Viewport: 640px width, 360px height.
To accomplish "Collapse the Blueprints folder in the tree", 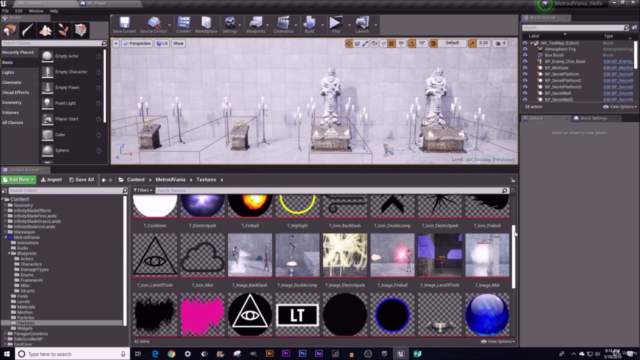I will 9,253.
